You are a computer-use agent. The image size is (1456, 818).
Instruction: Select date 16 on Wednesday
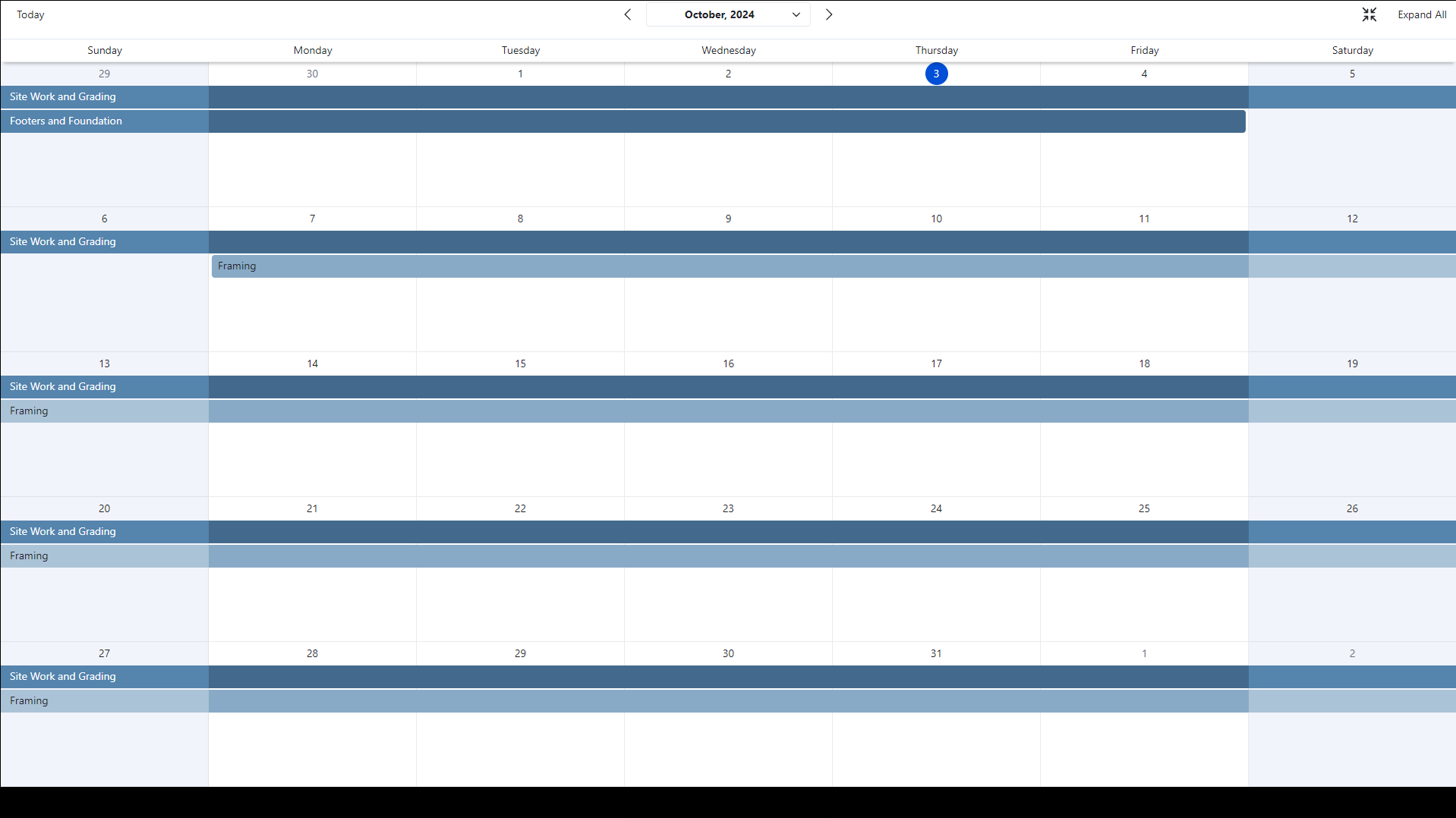pyautogui.click(x=728, y=363)
